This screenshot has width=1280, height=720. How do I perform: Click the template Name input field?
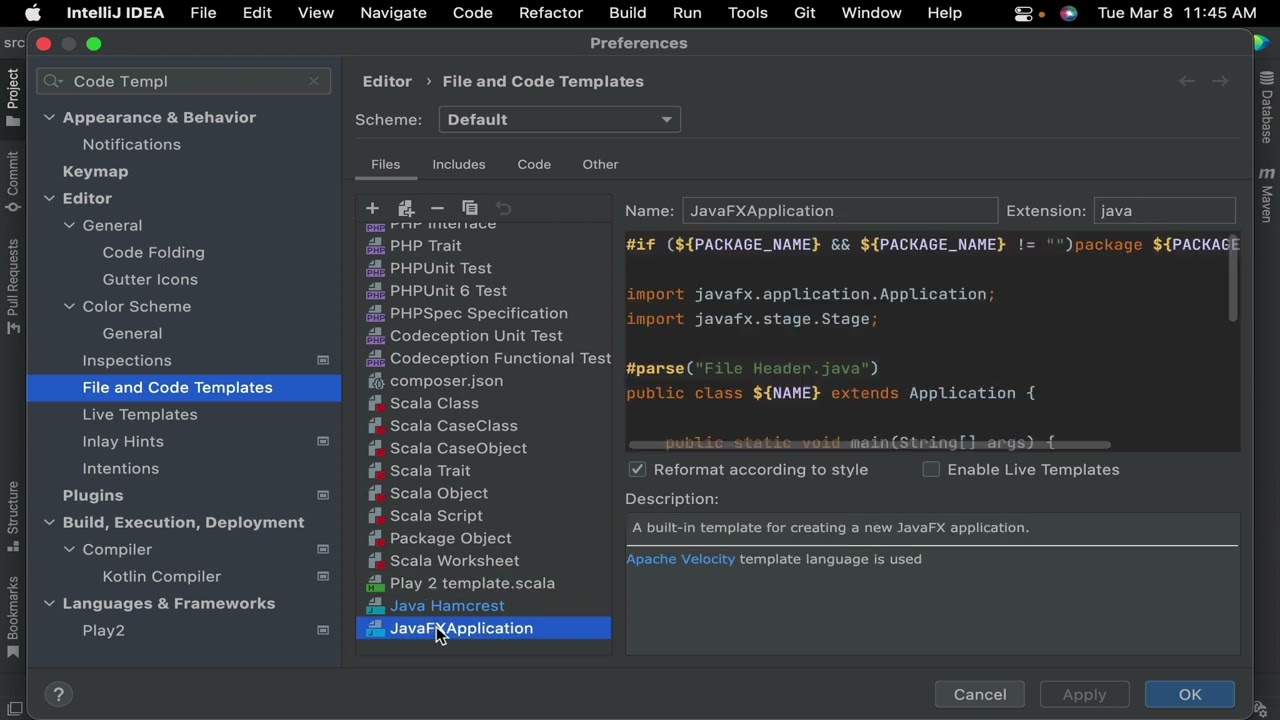(x=840, y=211)
